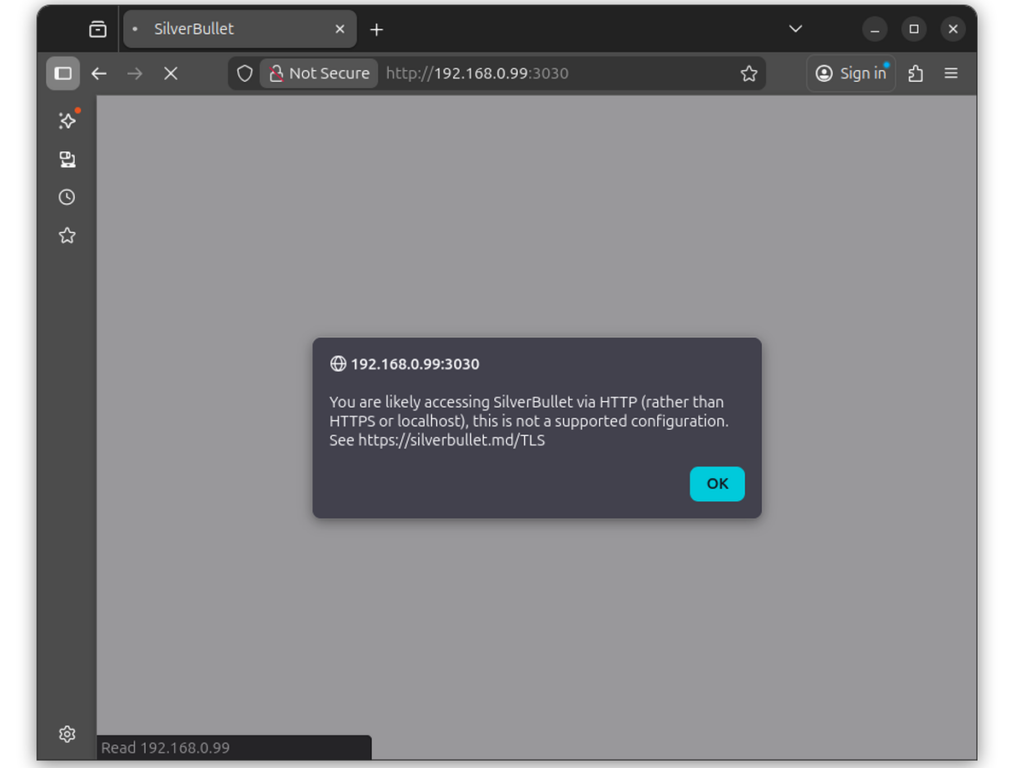Image resolution: width=1024 pixels, height=768 pixels.
Task: Open bookmarks from the sidebar star icon
Action: [66, 235]
